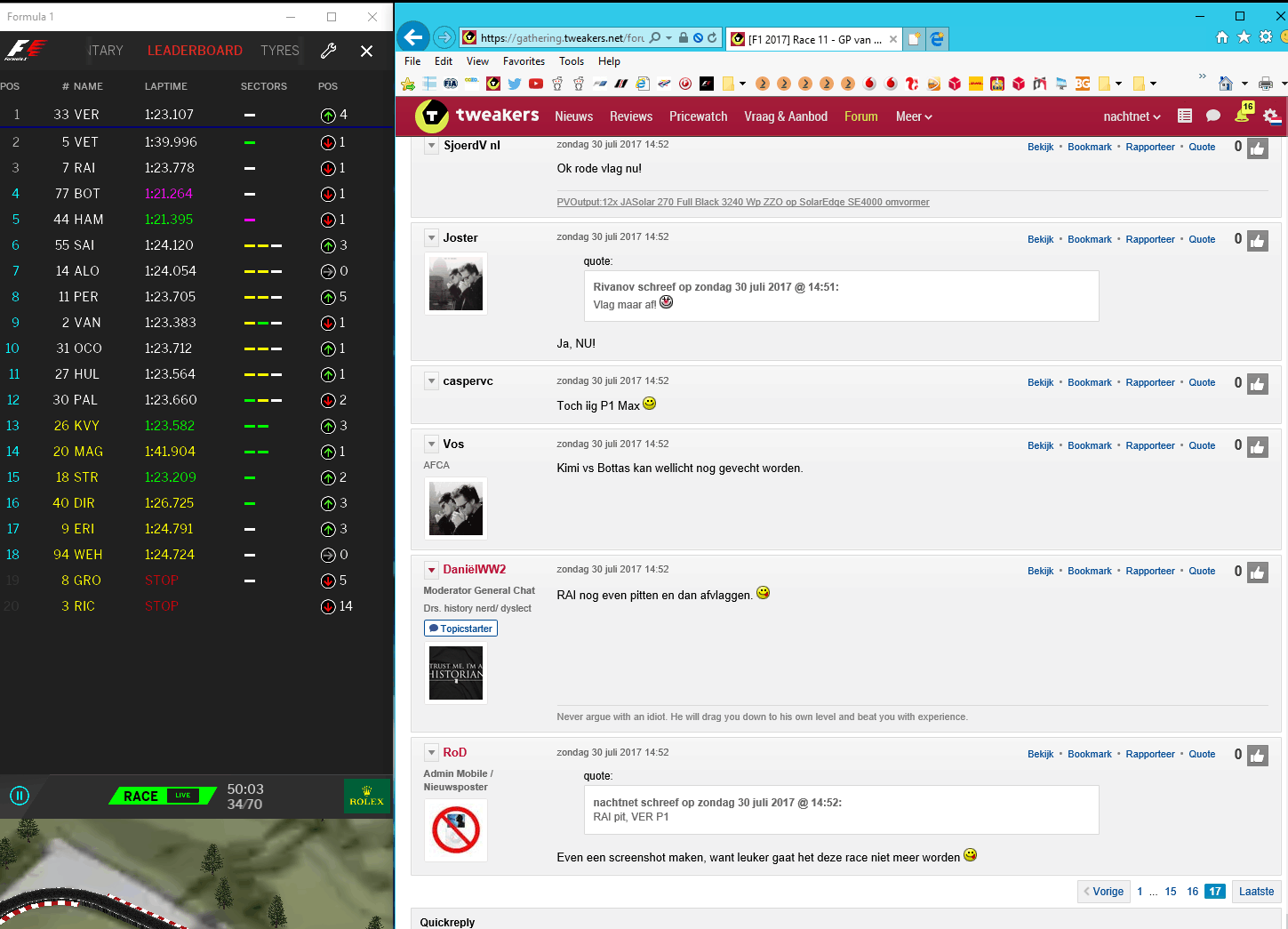Click the Twitter bookmark in favorites bar
The width and height of the screenshot is (1288, 929).
pos(515,84)
